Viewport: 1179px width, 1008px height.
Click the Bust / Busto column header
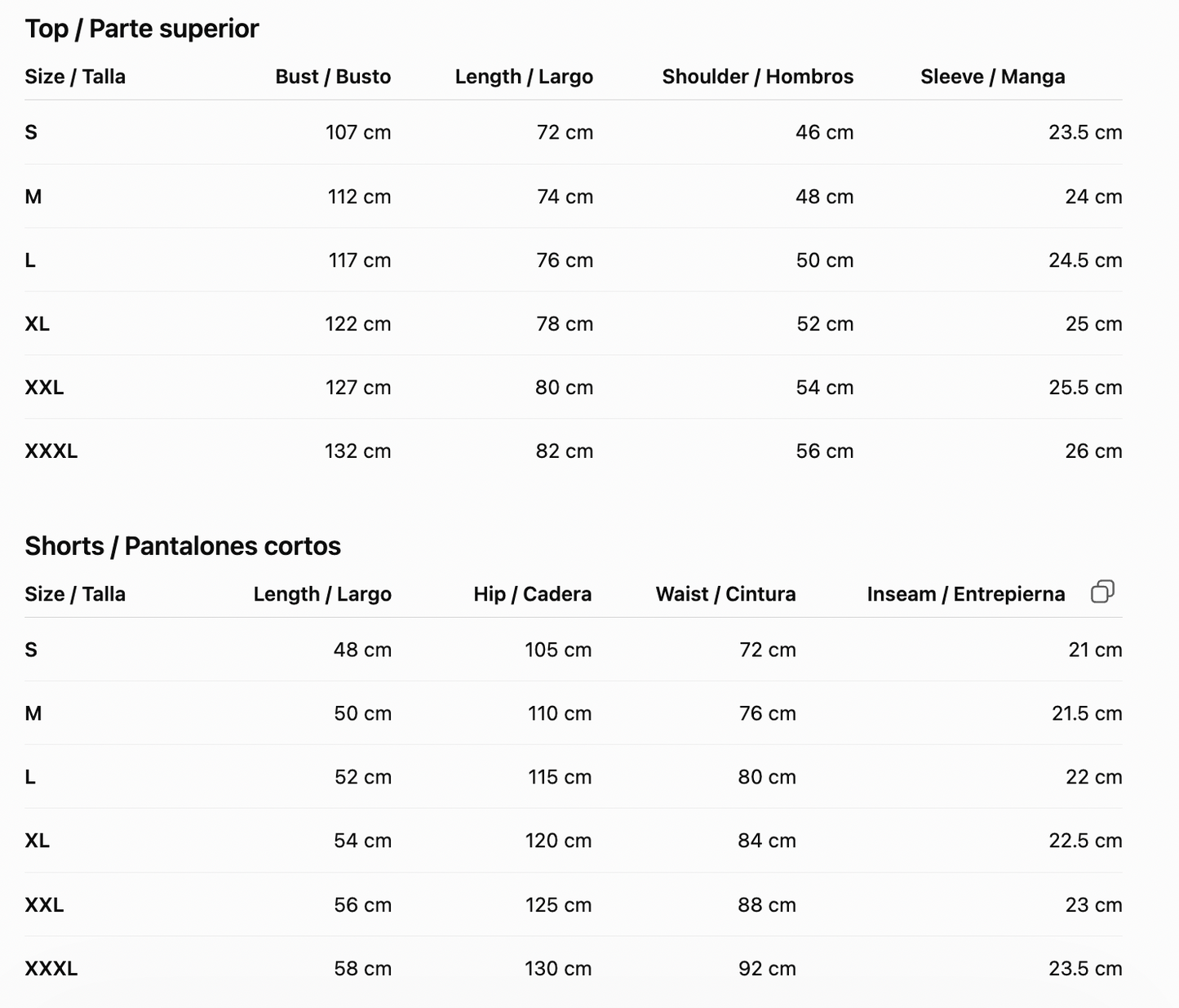tap(333, 77)
